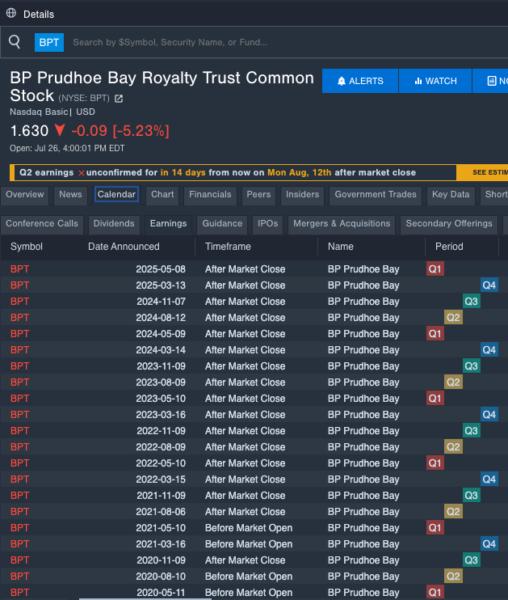Click the Q3 badge in the 2024-11-07 row
508x600 pixels.
471,301
